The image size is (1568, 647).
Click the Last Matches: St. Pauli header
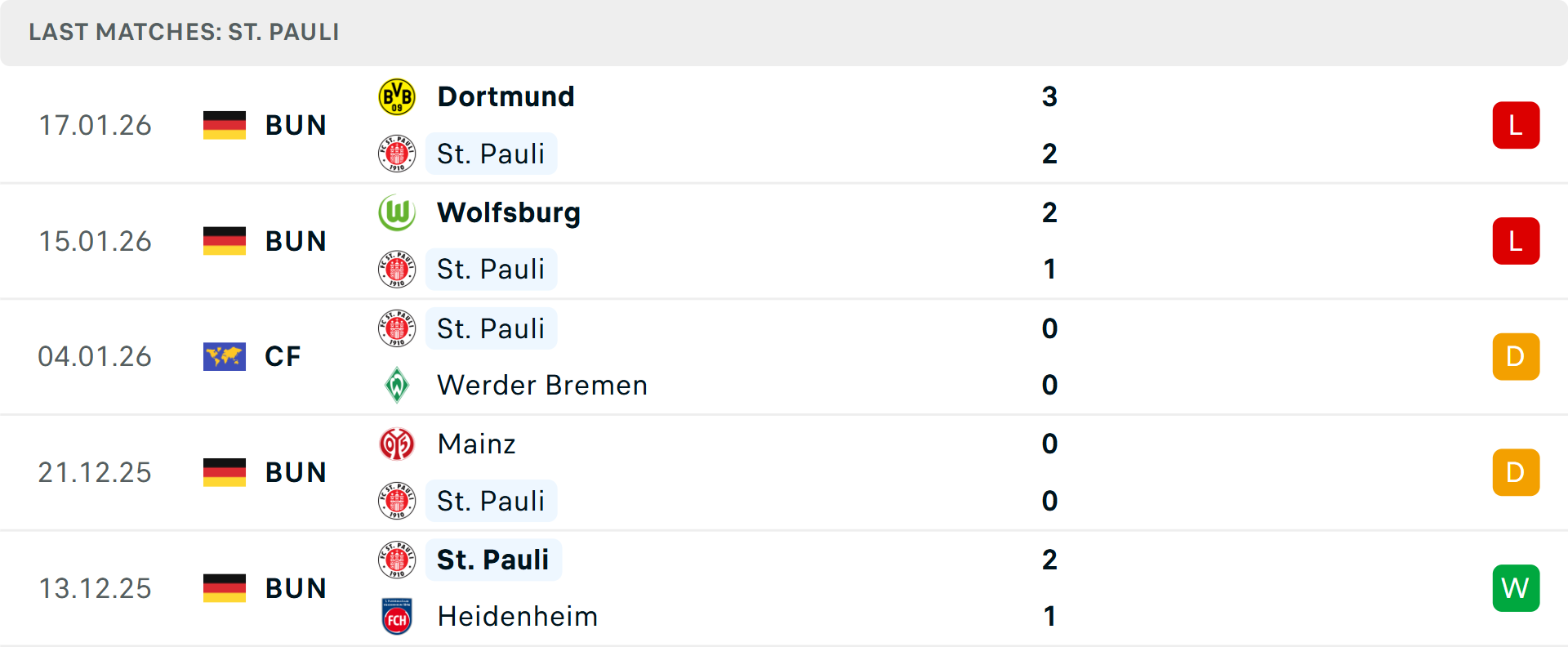184,33
